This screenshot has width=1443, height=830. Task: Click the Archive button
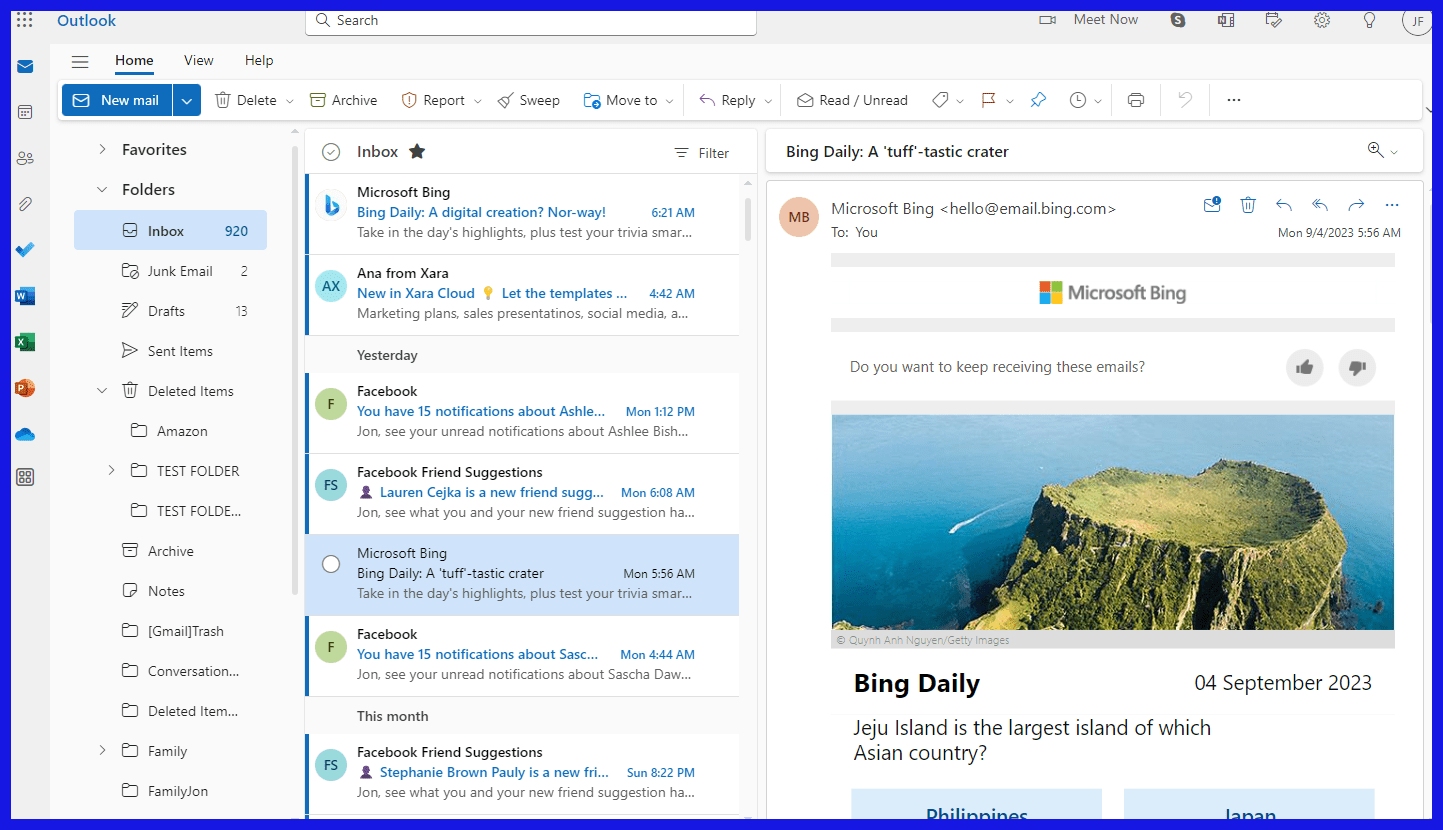(343, 100)
